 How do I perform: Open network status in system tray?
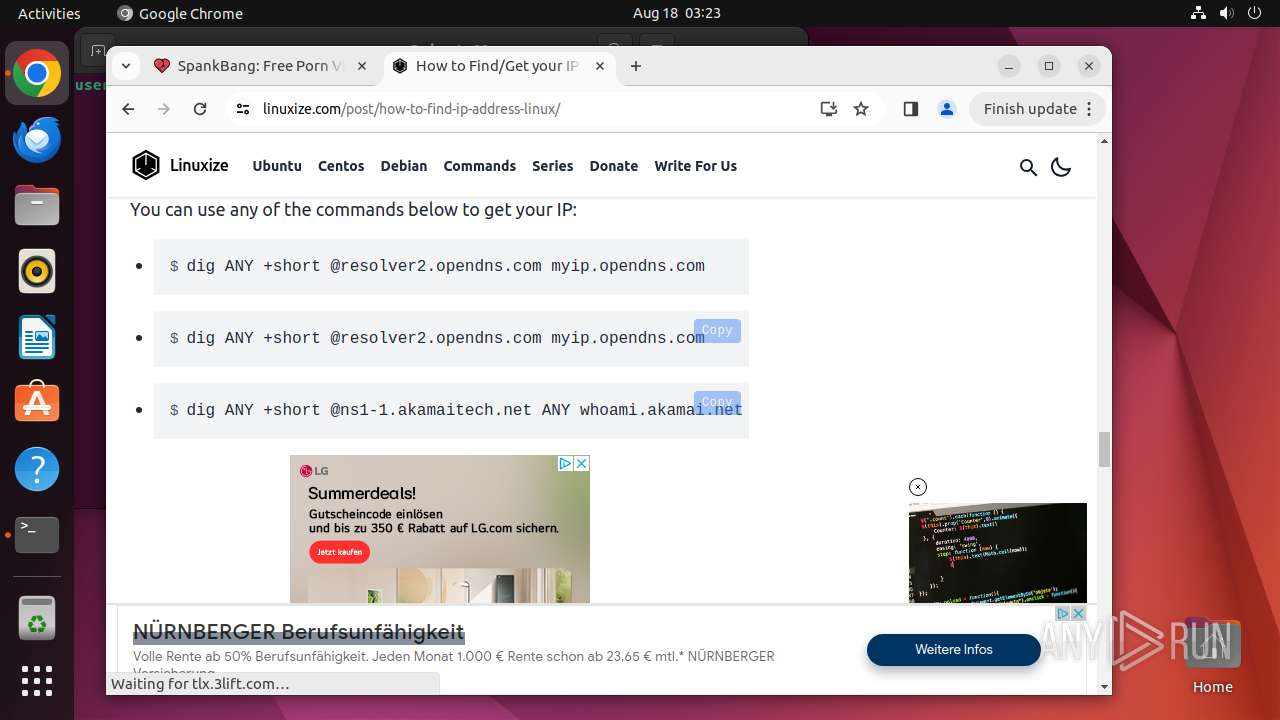1198,13
